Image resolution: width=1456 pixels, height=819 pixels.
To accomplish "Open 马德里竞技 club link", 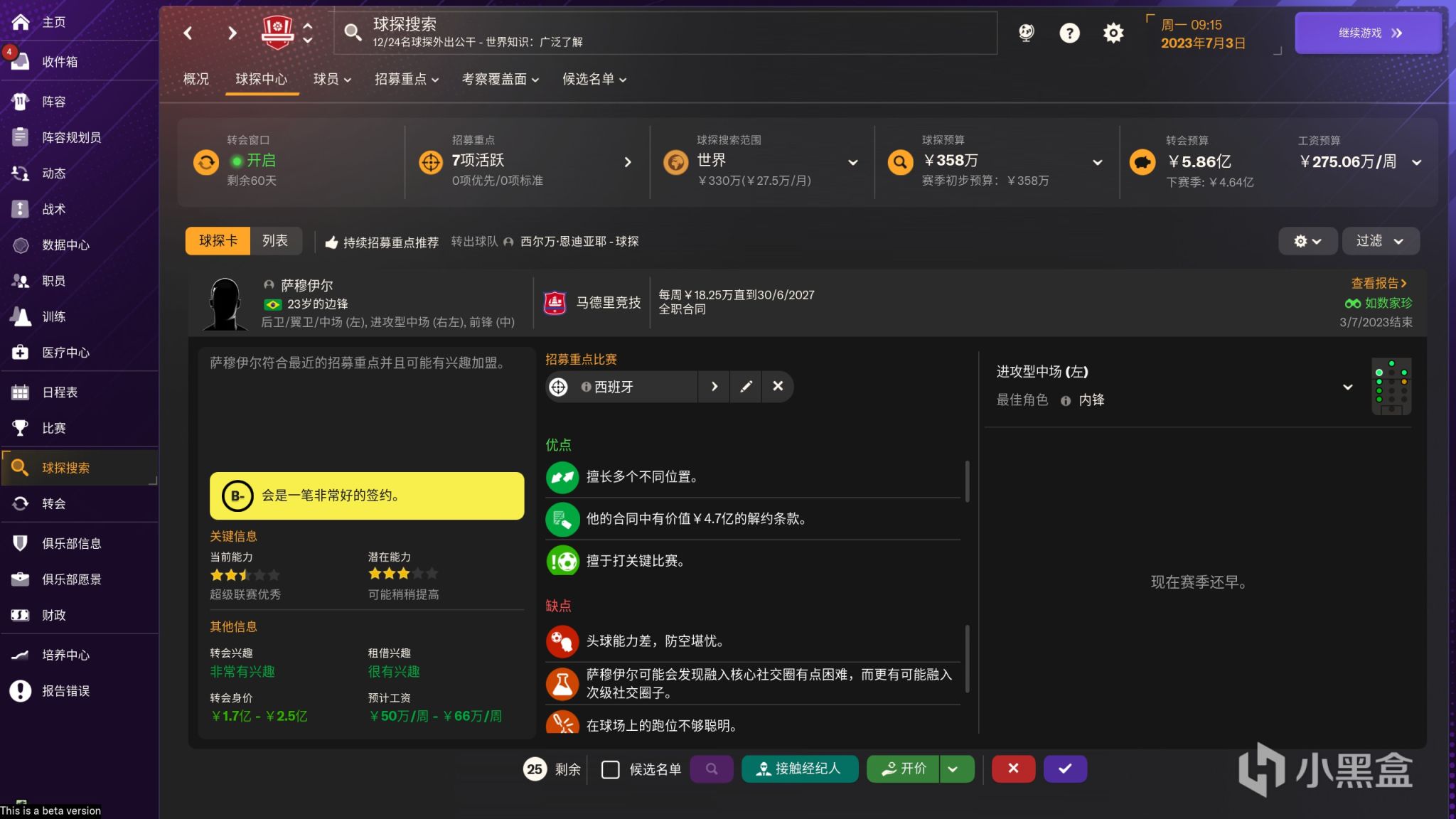I will tap(608, 303).
